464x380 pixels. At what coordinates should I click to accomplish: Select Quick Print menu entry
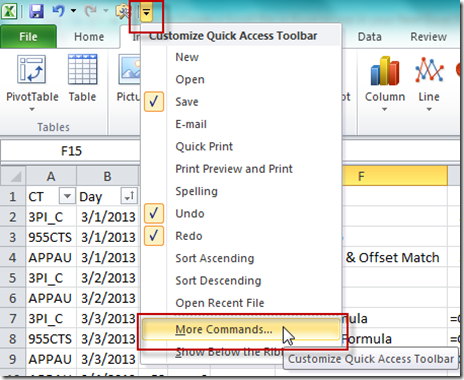204,146
